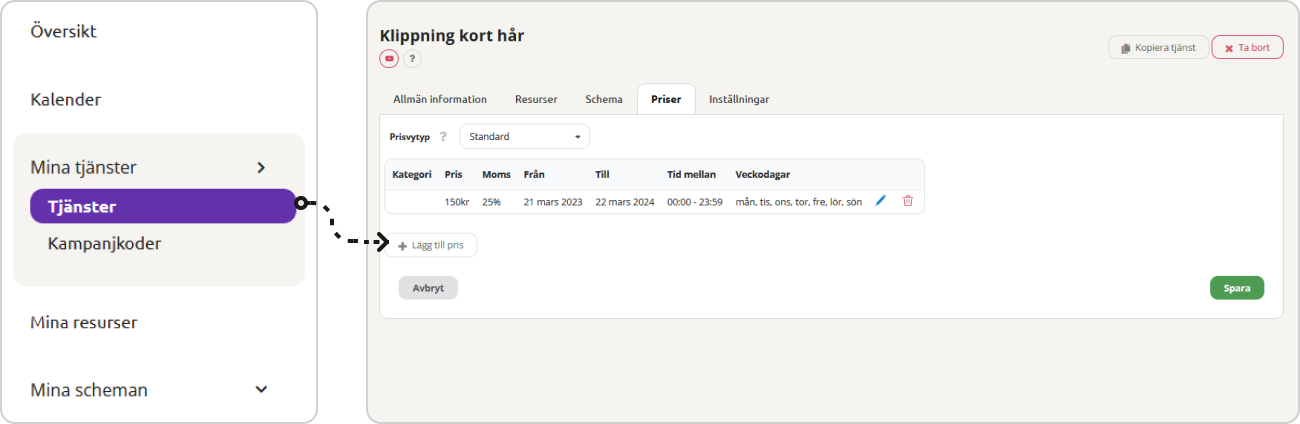Click the help question mark under the service title

pyautogui.click(x=412, y=59)
